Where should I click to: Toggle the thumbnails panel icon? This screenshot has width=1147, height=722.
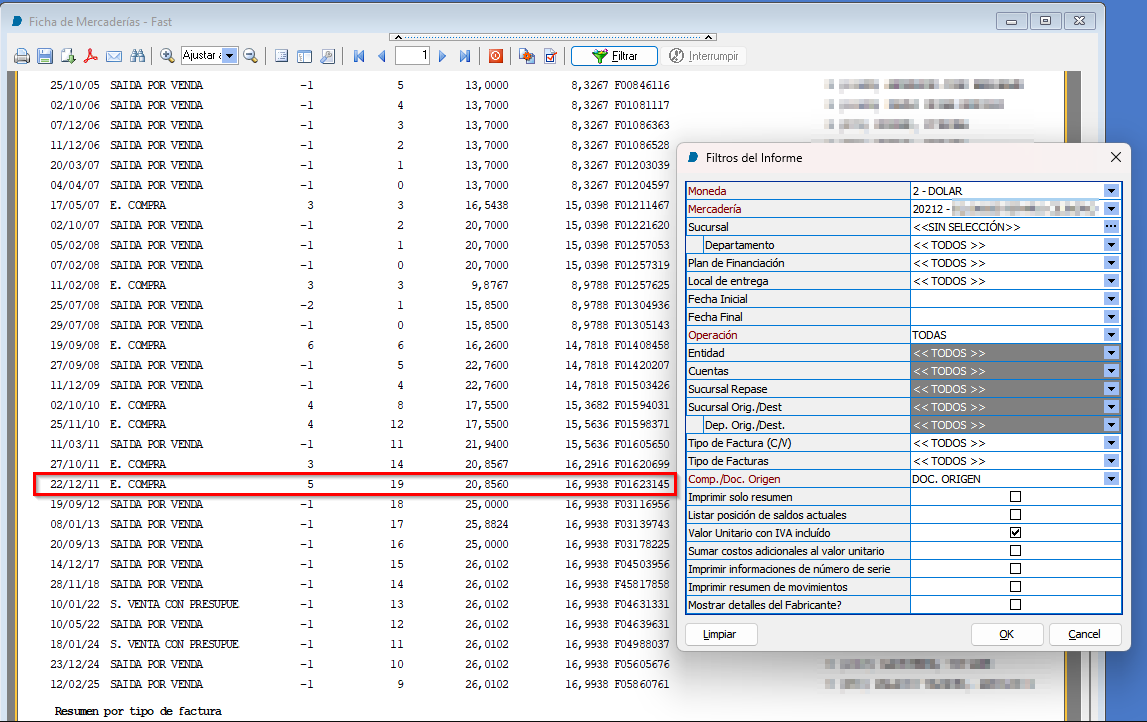coord(304,56)
